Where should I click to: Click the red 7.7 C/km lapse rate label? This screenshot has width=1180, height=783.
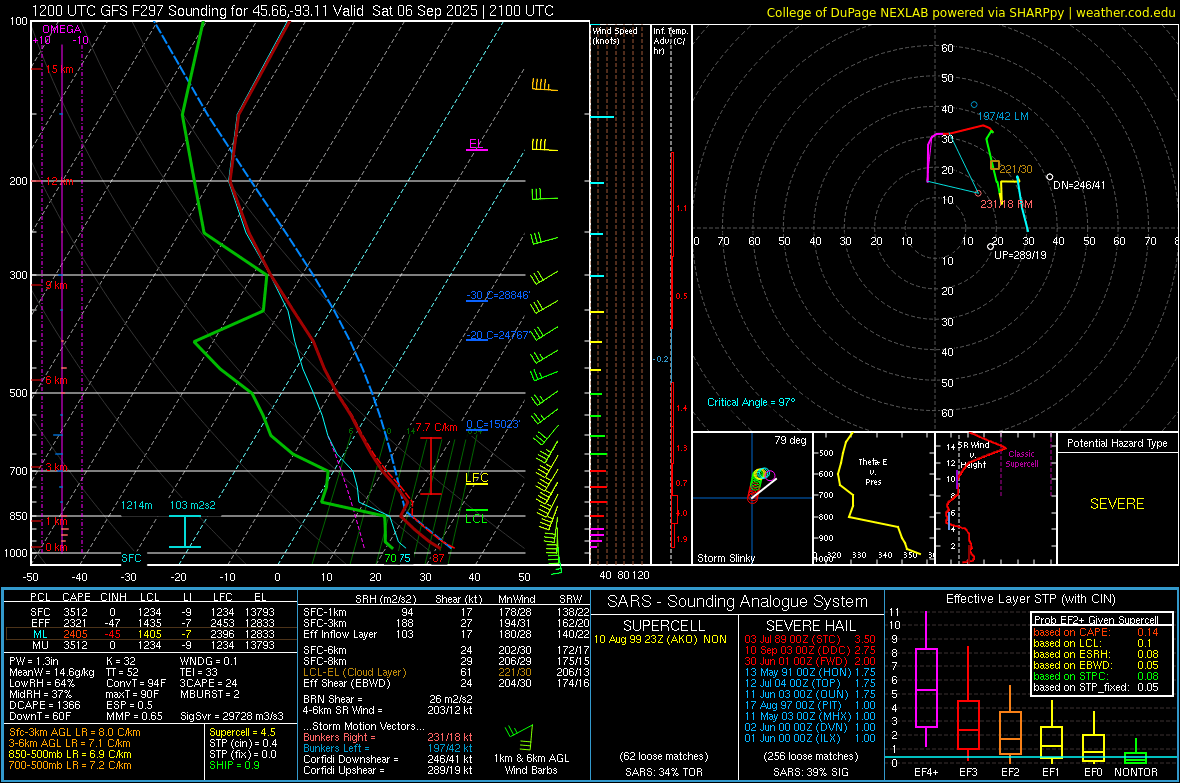pyautogui.click(x=436, y=427)
